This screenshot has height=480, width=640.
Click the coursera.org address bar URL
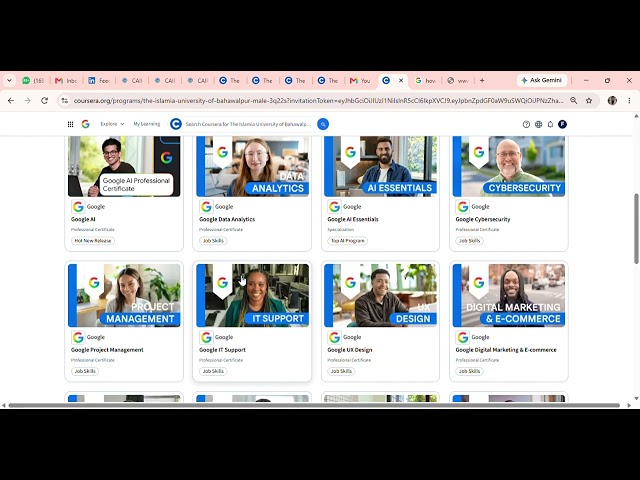click(318, 100)
